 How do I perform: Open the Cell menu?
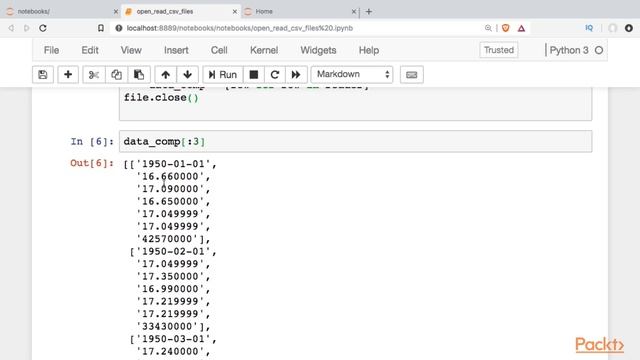pos(219,50)
